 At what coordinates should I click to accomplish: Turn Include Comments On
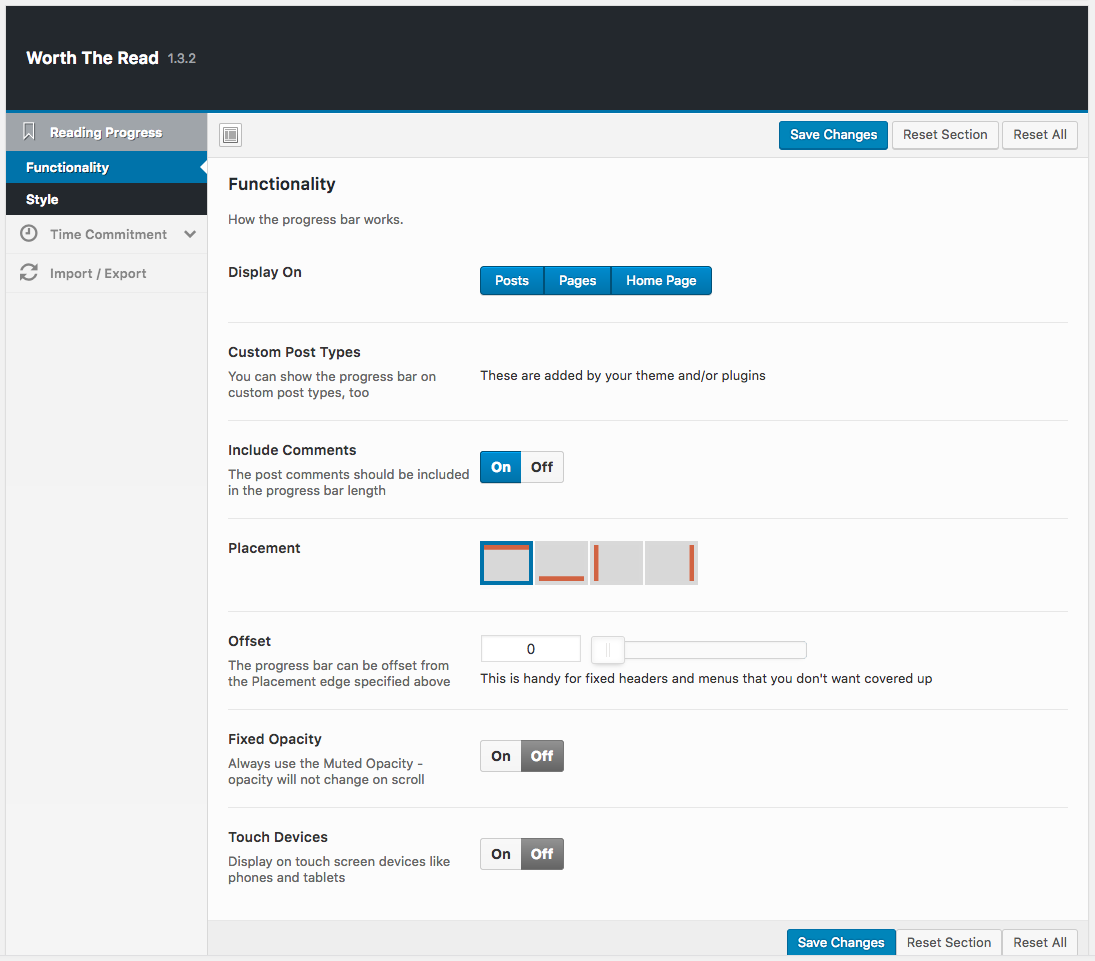(x=501, y=467)
